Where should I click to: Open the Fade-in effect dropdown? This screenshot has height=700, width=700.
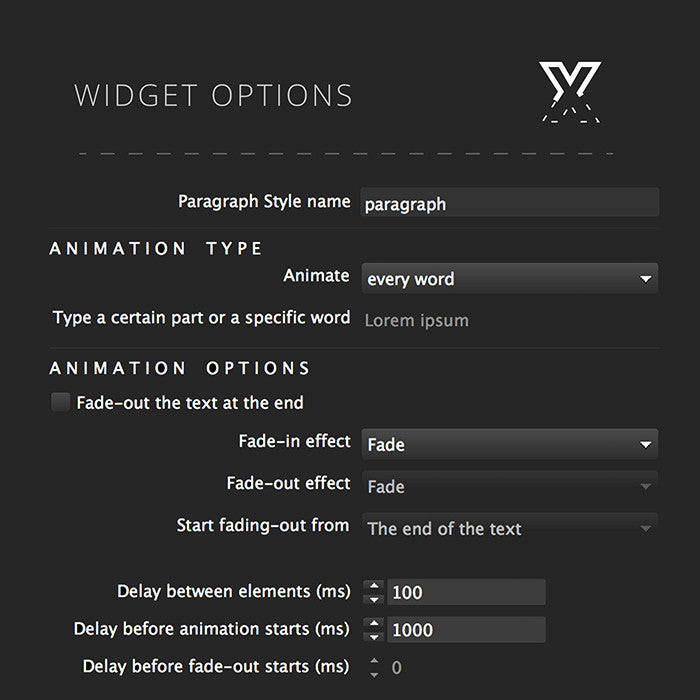click(x=509, y=444)
